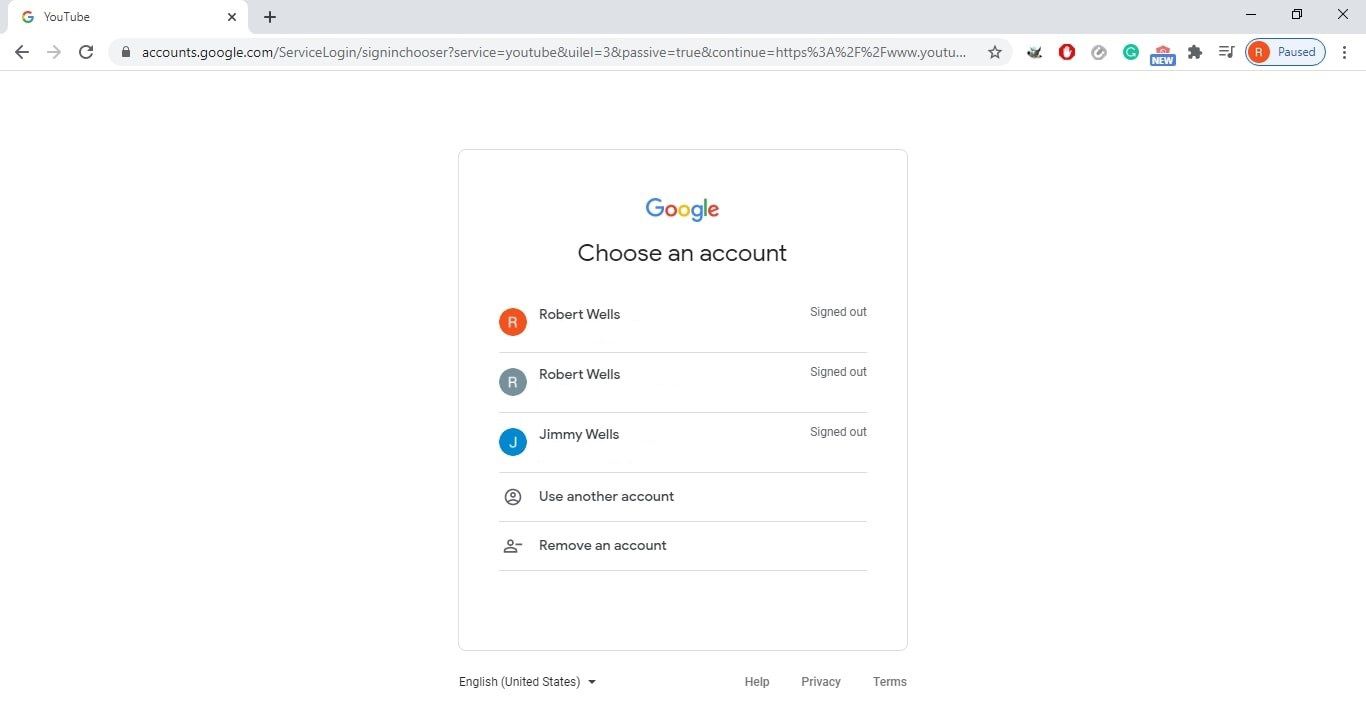
Task: Open the Grammarly extension icon
Action: 1130,52
